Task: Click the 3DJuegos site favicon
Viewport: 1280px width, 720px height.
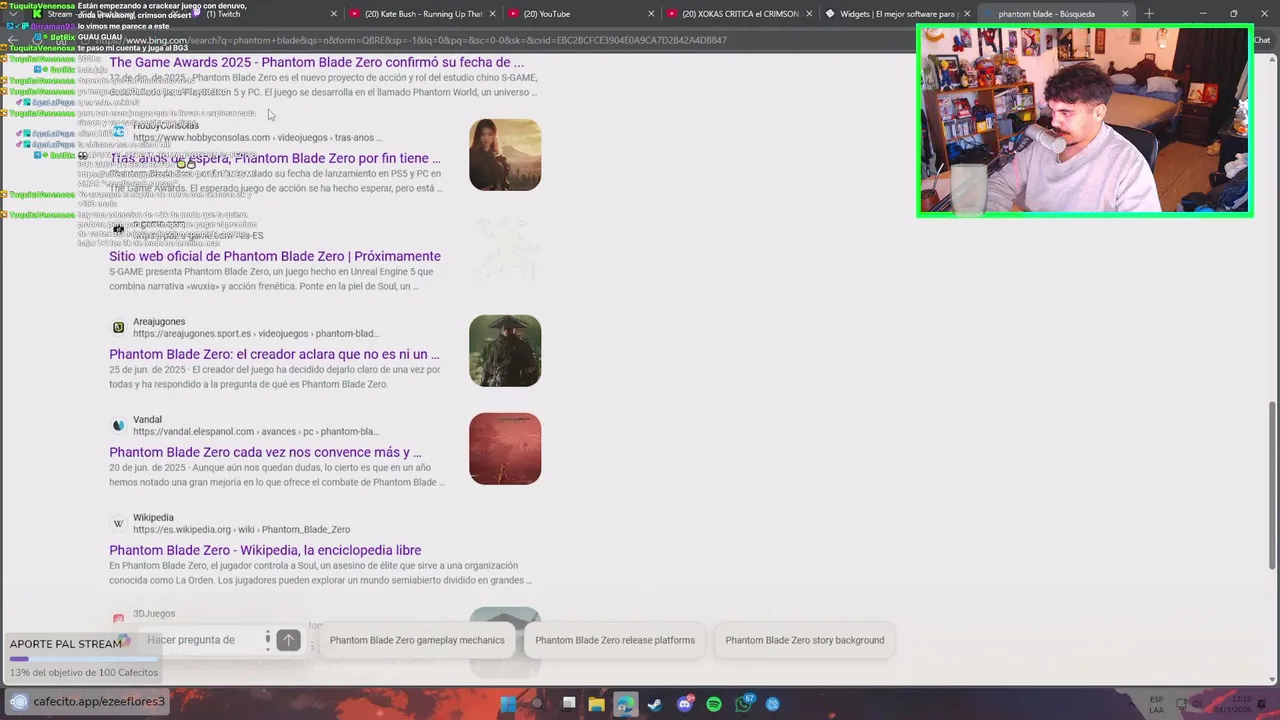Action: [x=118, y=619]
